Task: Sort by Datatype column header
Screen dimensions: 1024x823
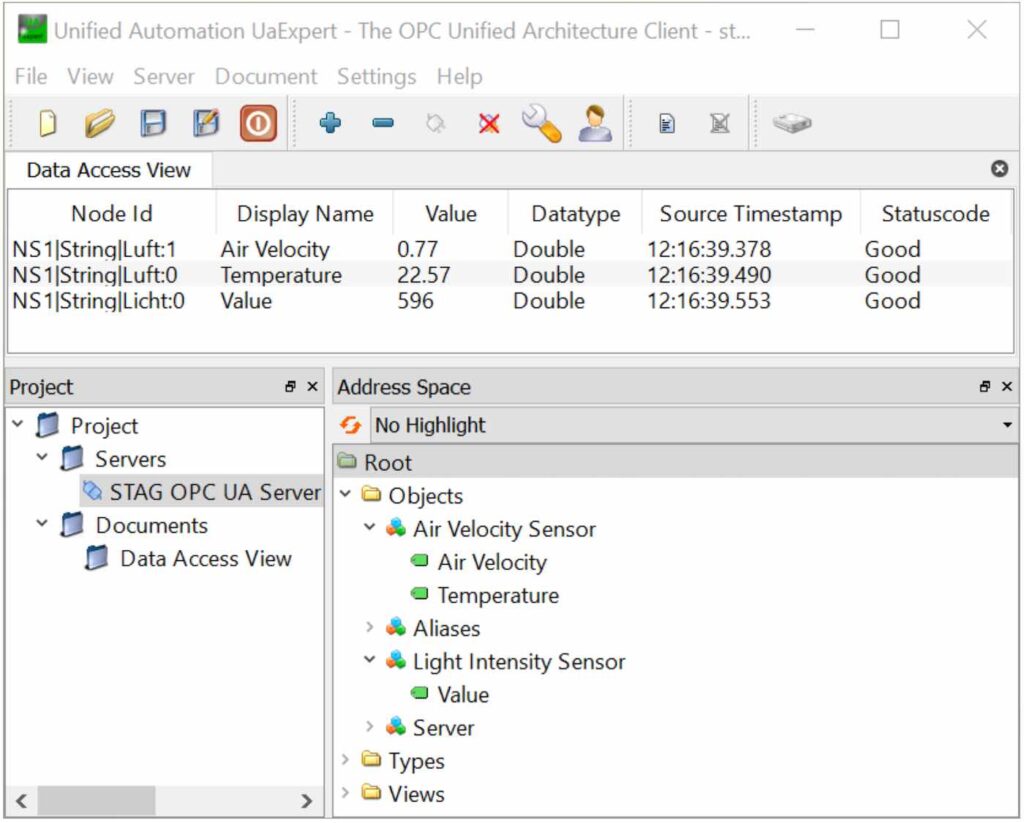Action: tap(575, 214)
